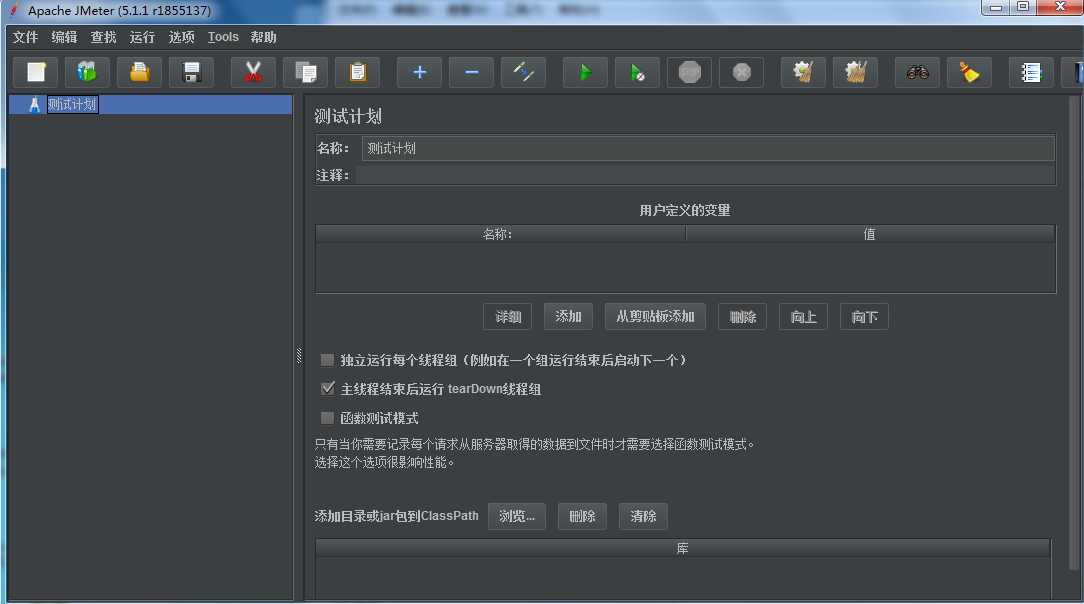Viewport: 1084px width, 604px height.
Task: Click the 名称 input field containing 测试计划
Action: pyautogui.click(x=708, y=149)
